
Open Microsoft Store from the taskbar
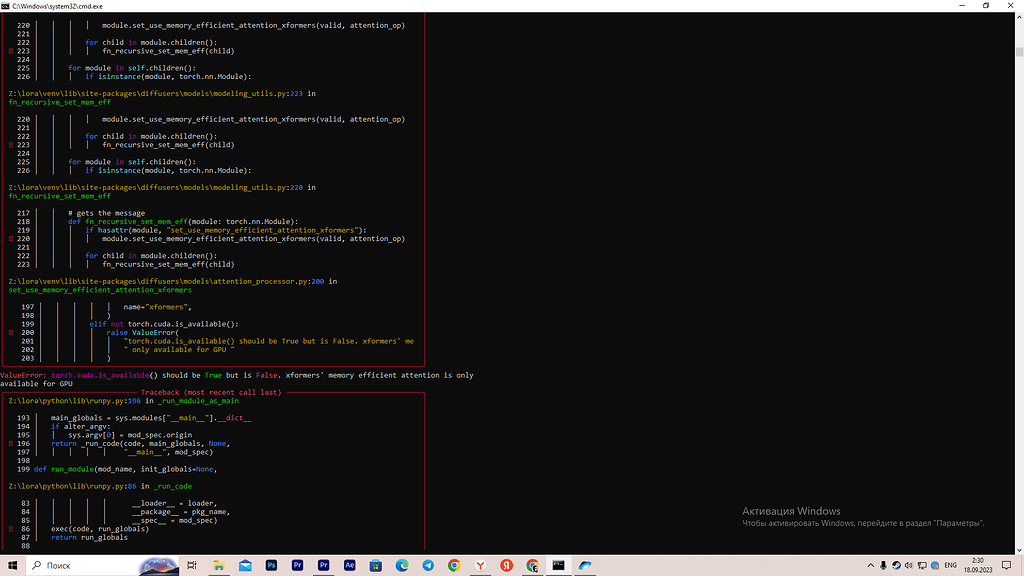coord(375,566)
